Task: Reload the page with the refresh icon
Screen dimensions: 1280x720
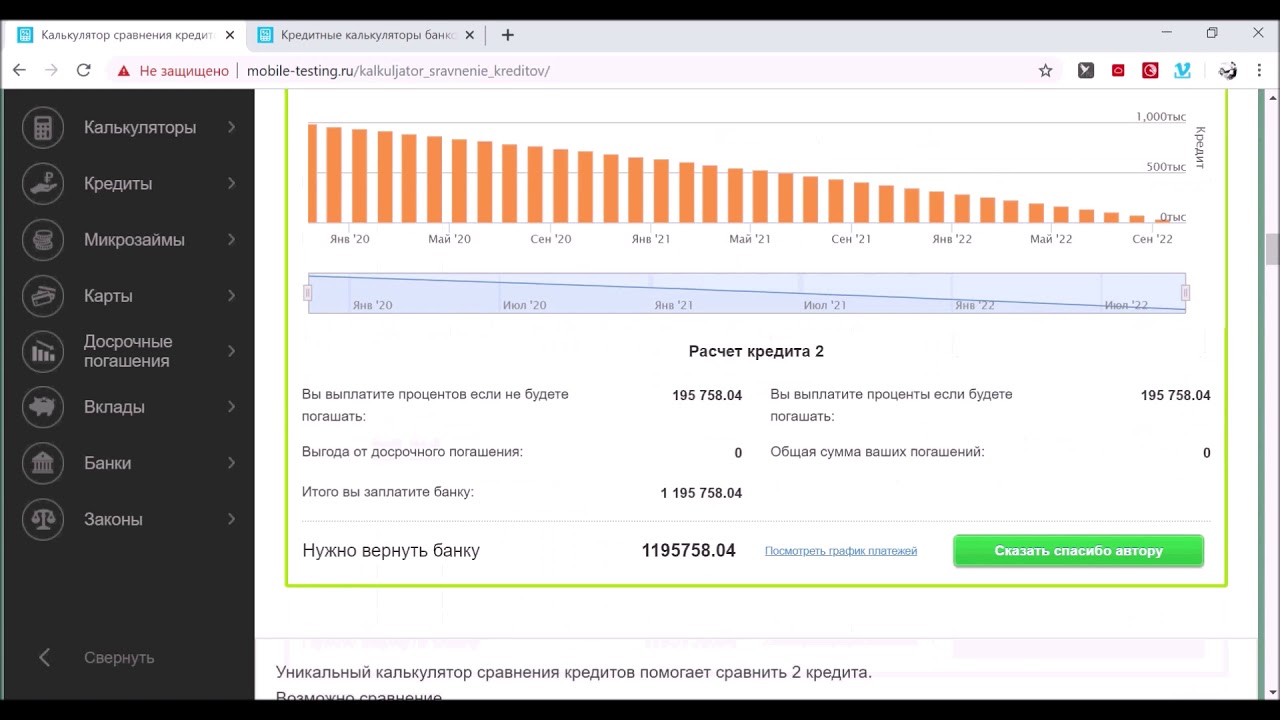Action: click(x=84, y=70)
